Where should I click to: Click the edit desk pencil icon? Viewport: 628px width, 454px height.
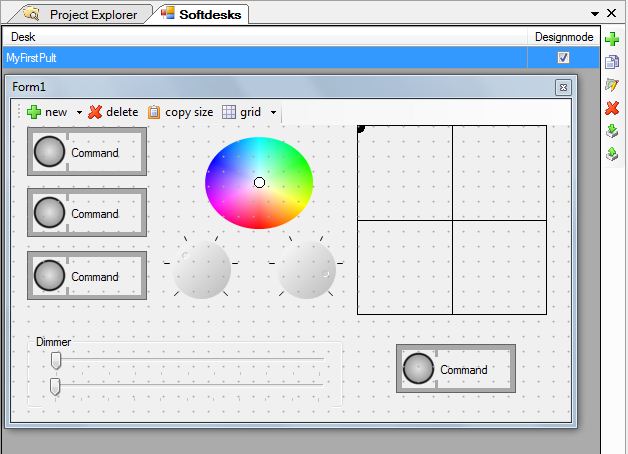tap(612, 84)
